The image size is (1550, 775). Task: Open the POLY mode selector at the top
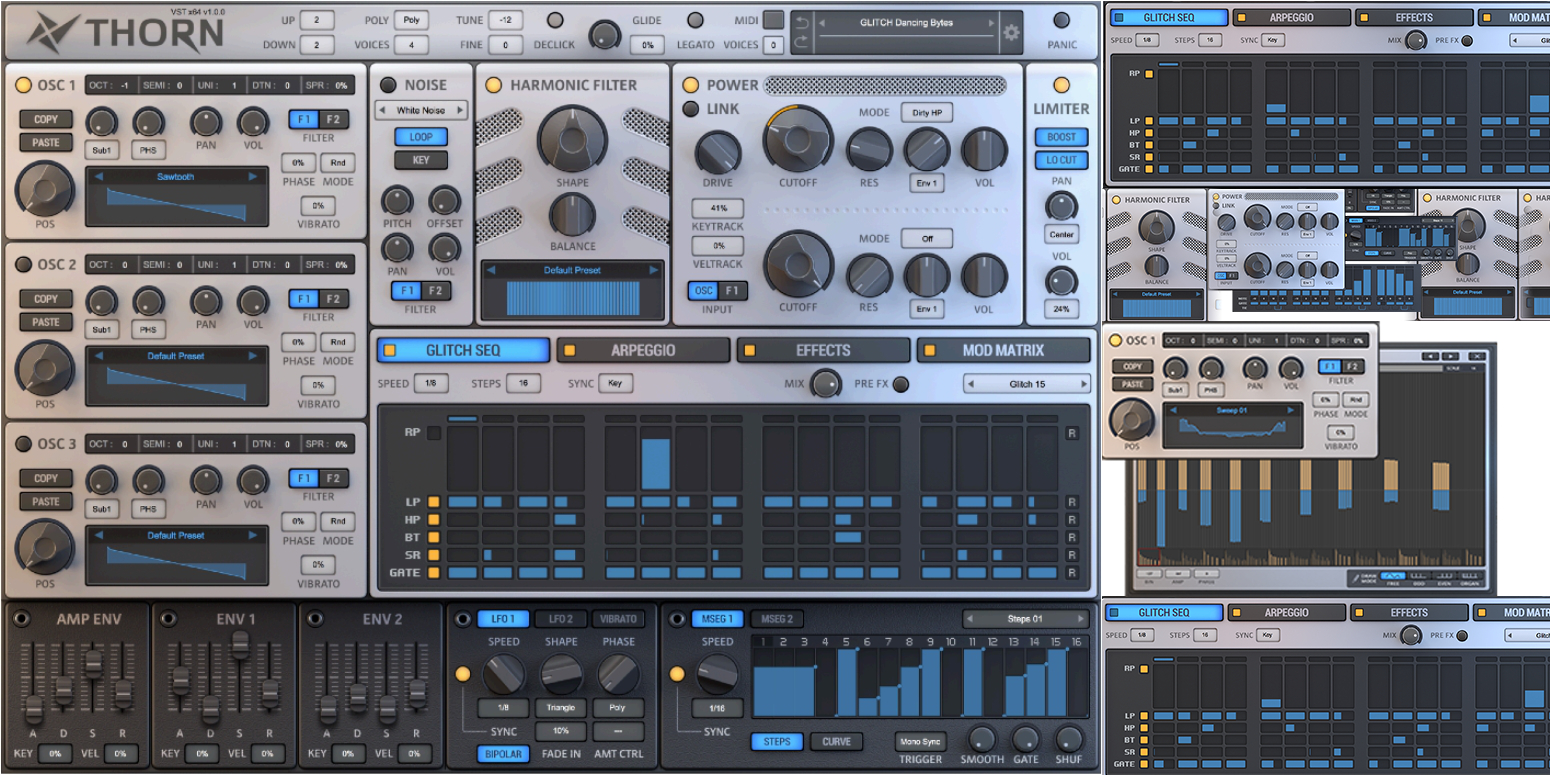click(411, 20)
